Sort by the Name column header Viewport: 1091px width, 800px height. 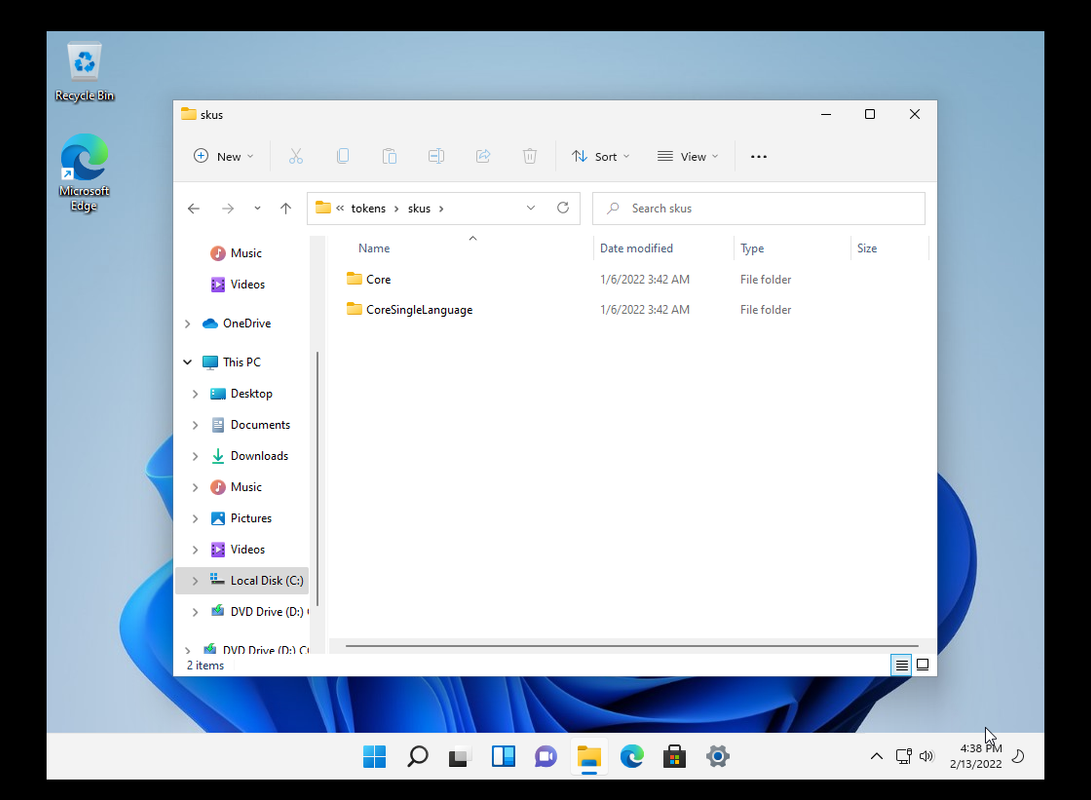(374, 248)
